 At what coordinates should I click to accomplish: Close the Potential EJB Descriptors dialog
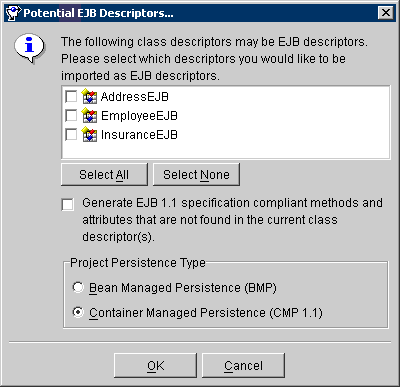pos(386,13)
